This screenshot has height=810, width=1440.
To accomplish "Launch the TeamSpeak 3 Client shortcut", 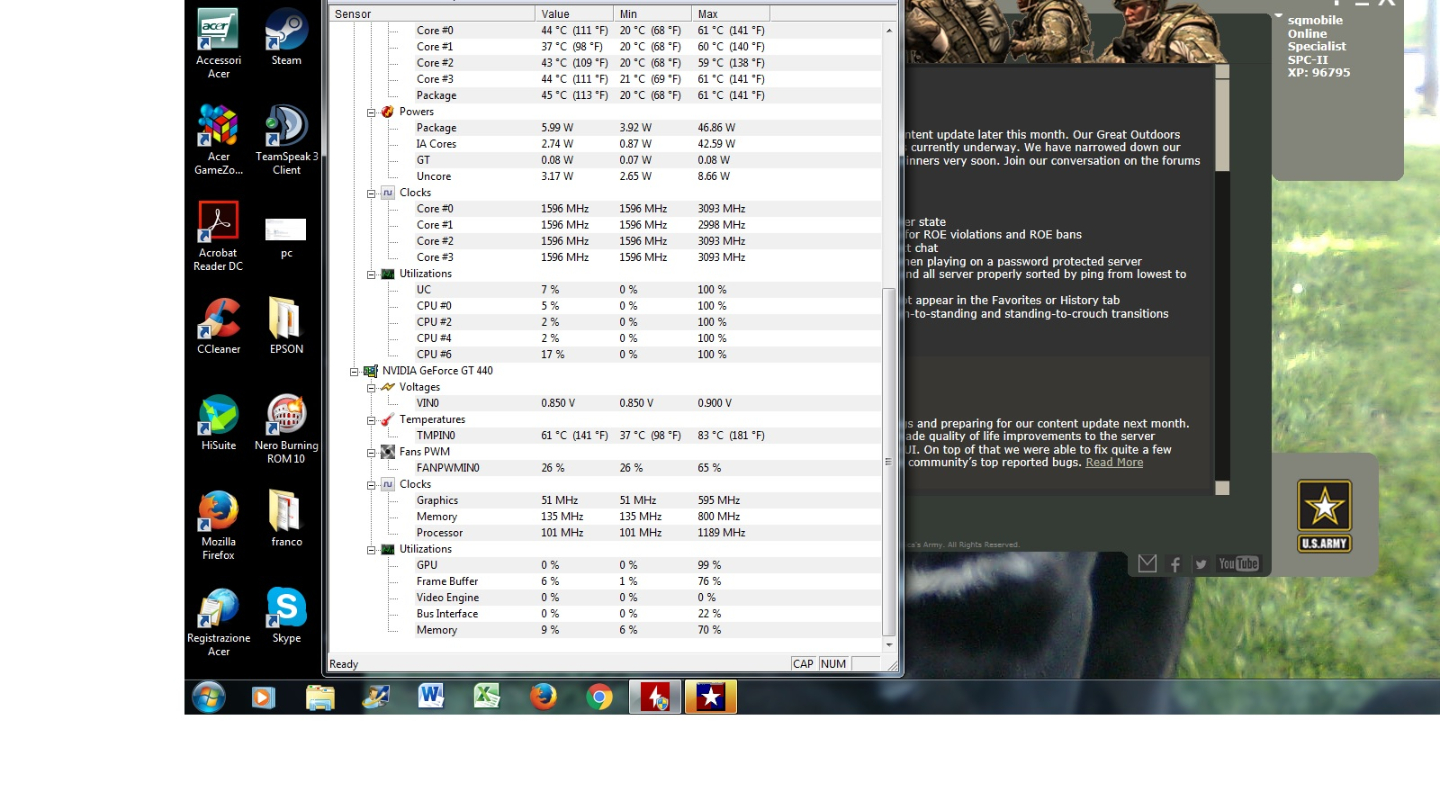I will 286,132.
